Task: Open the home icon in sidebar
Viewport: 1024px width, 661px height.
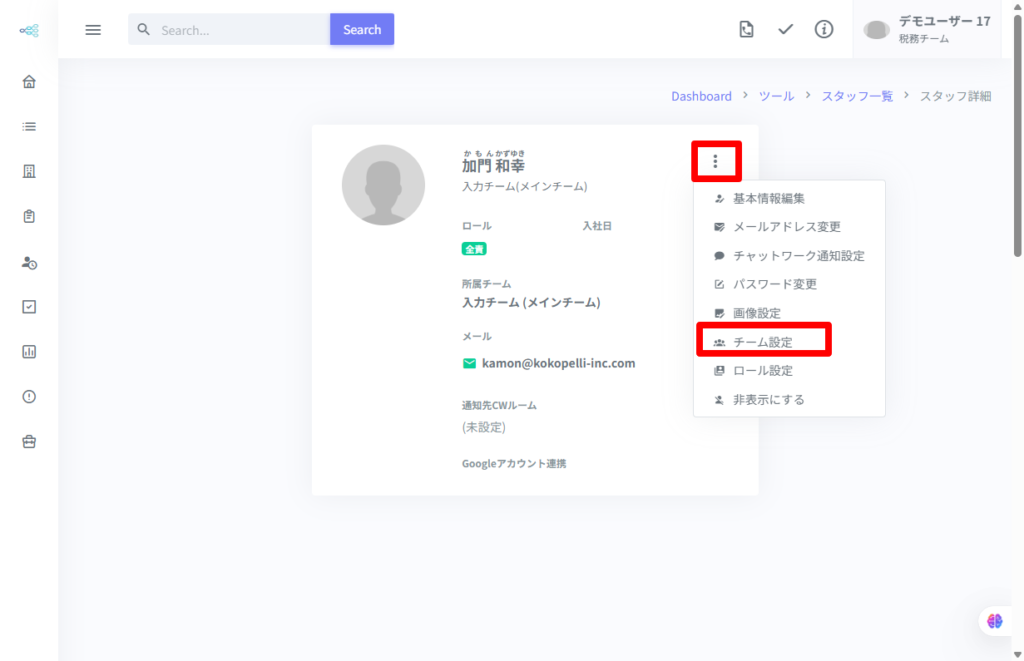Action: point(29,82)
